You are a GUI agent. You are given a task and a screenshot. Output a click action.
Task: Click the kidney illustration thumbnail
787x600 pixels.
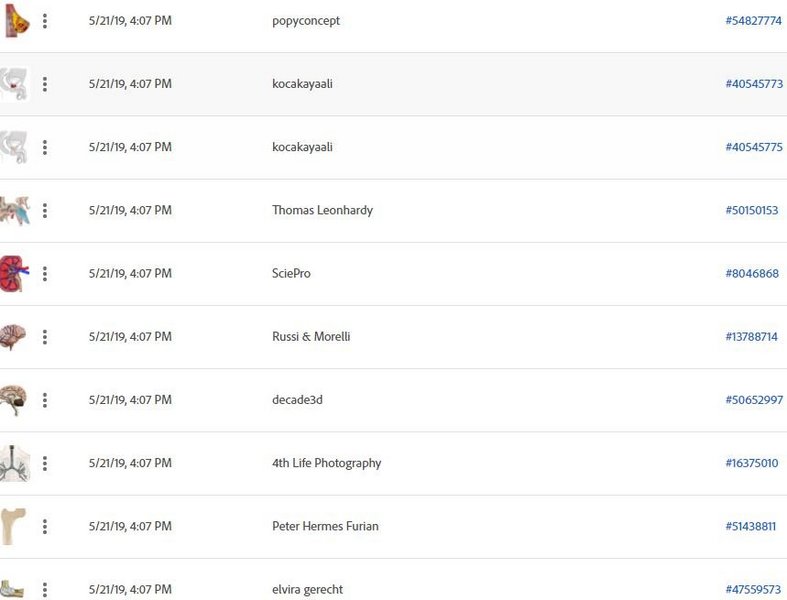pyautogui.click(x=14, y=274)
